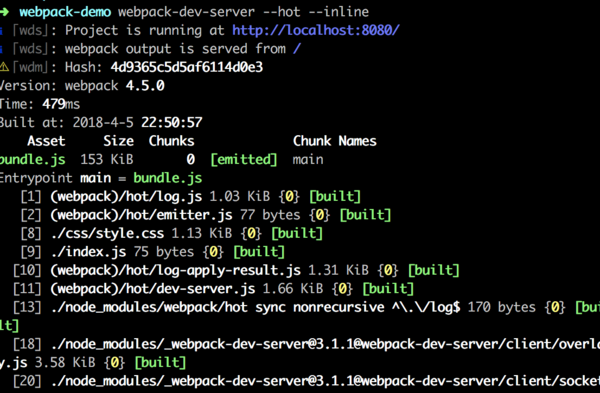Click the module index [13]
The width and height of the screenshot is (600, 393).
click(x=27, y=307)
